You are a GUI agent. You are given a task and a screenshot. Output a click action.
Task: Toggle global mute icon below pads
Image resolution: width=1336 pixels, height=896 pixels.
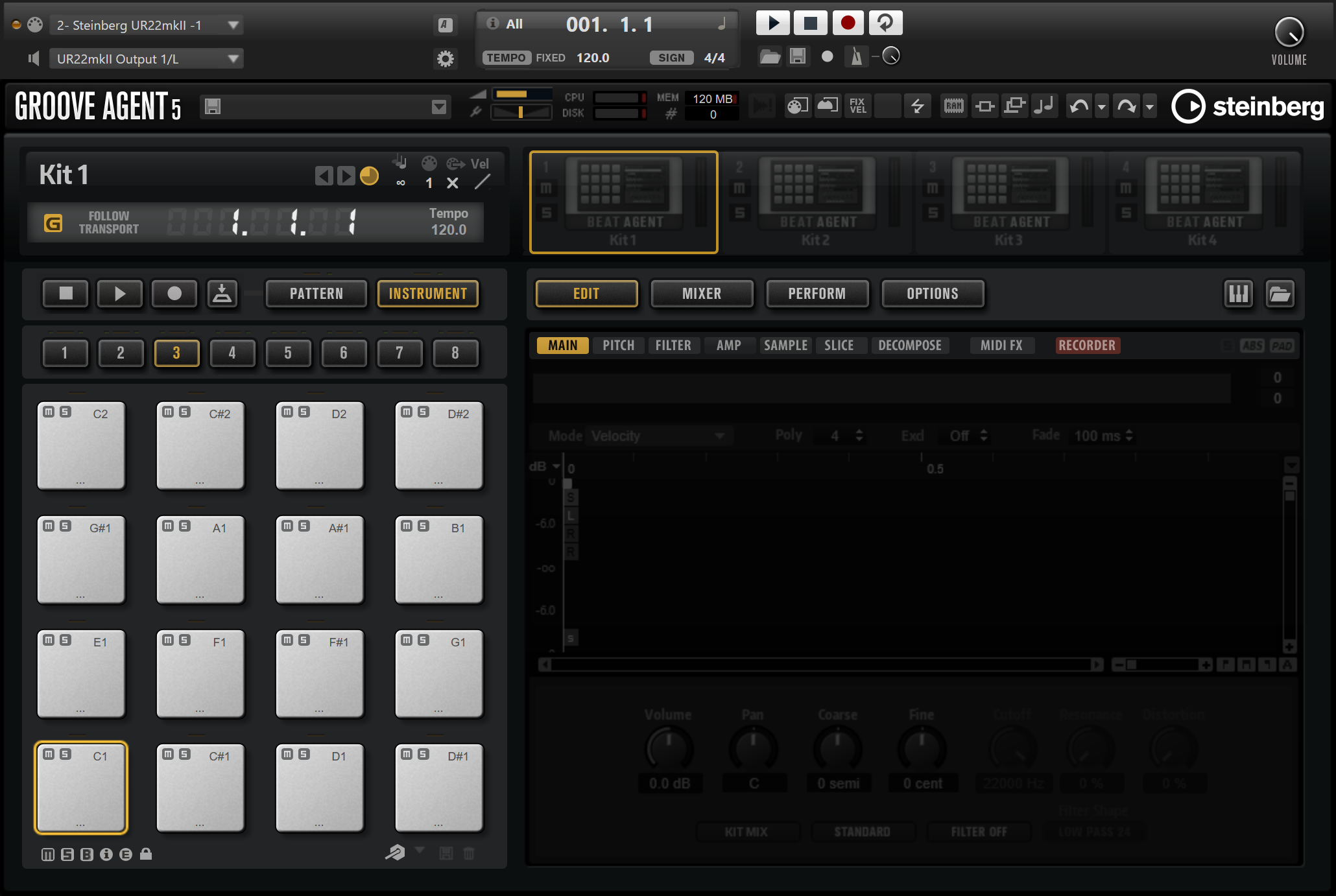tap(48, 855)
